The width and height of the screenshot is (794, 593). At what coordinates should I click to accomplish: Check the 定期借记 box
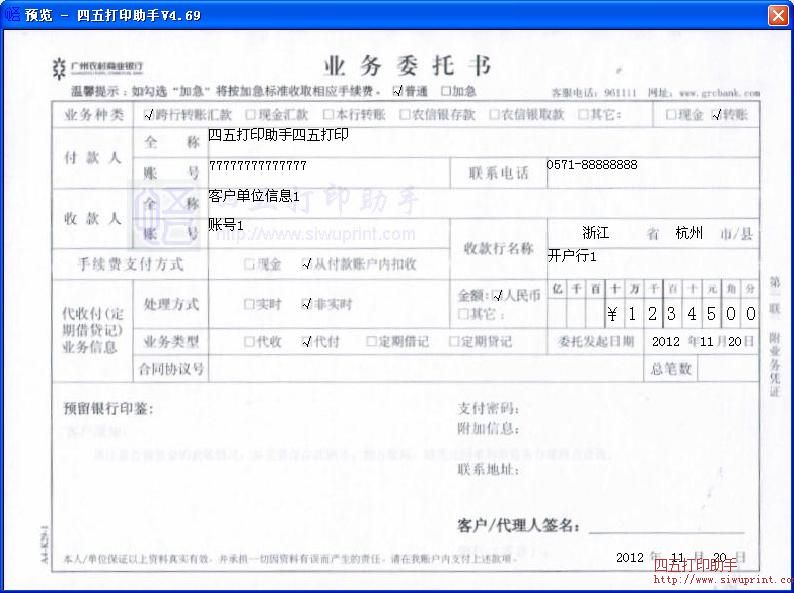pyautogui.click(x=371, y=342)
